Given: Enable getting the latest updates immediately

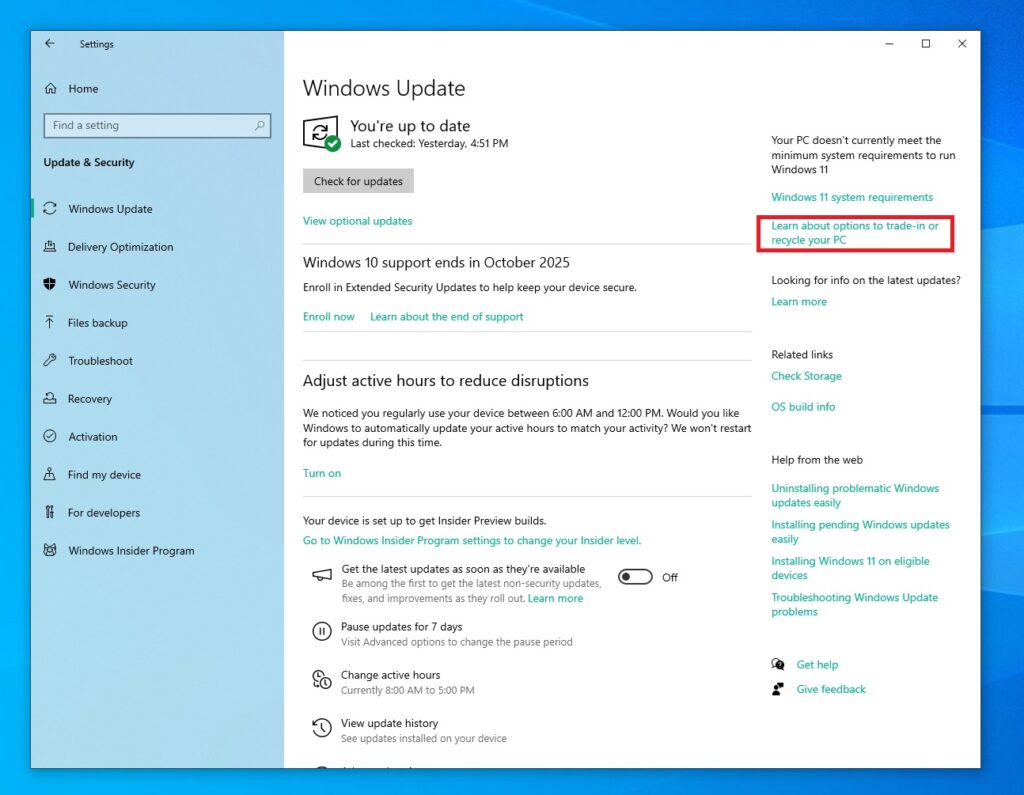Looking at the screenshot, I should pos(636,577).
